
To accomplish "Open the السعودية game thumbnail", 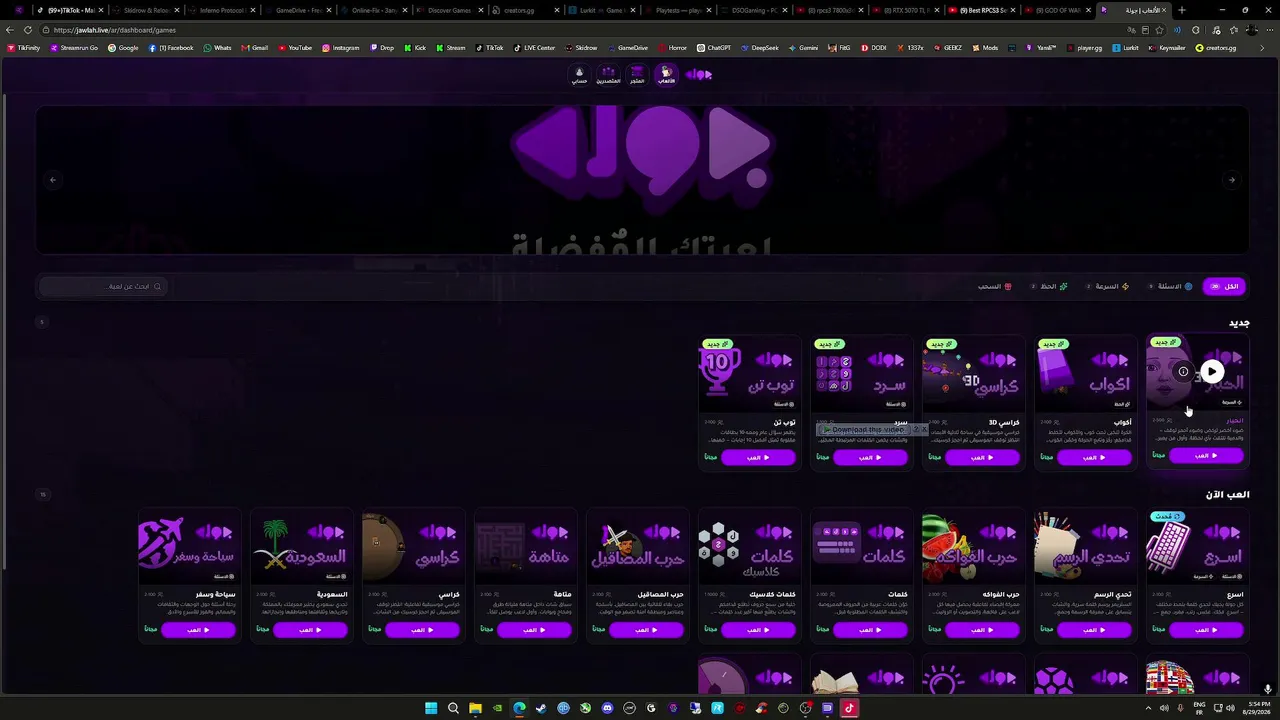I will 301,546.
